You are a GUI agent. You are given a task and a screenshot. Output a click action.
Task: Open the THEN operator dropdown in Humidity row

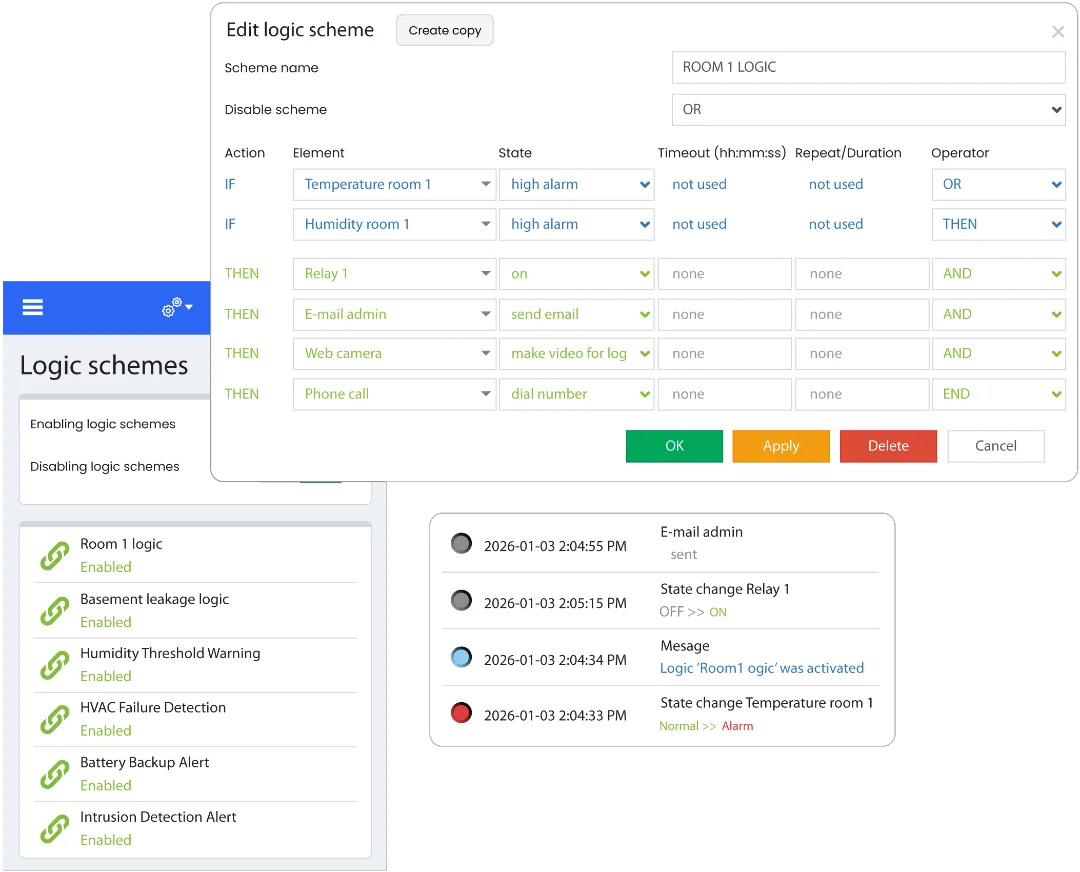pos(999,225)
